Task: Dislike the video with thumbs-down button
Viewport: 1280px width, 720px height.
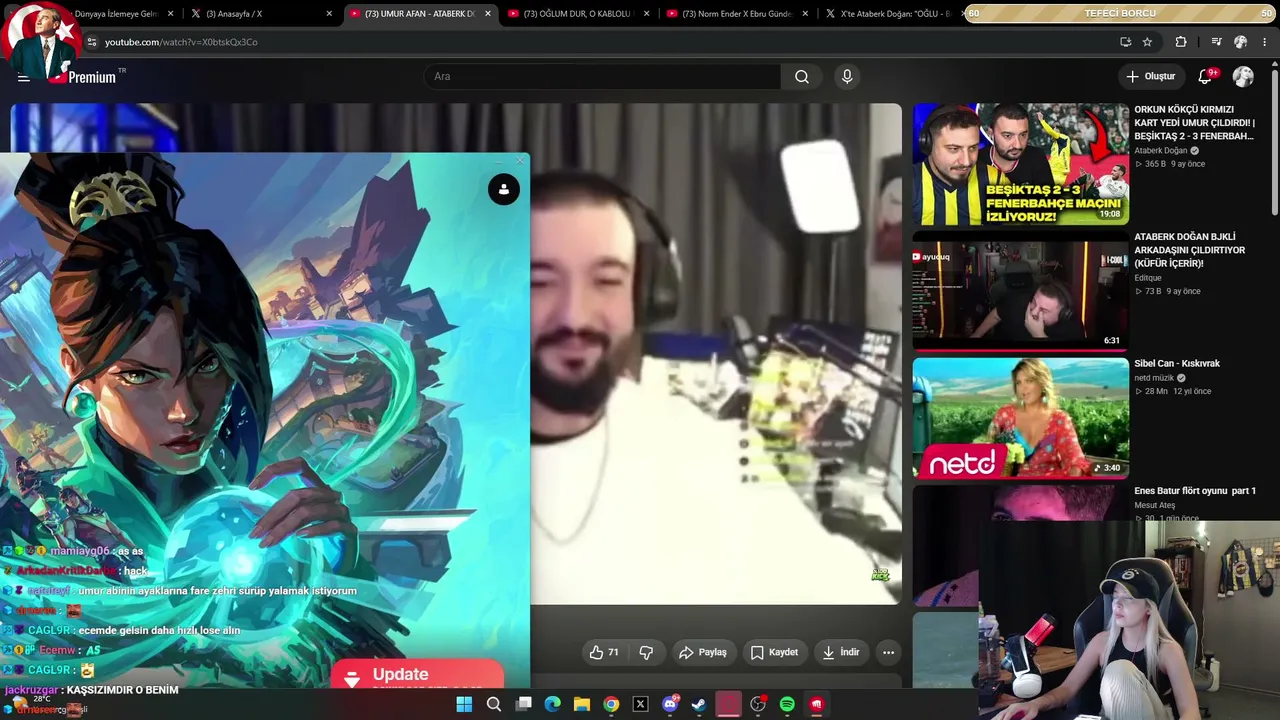Action: click(646, 652)
